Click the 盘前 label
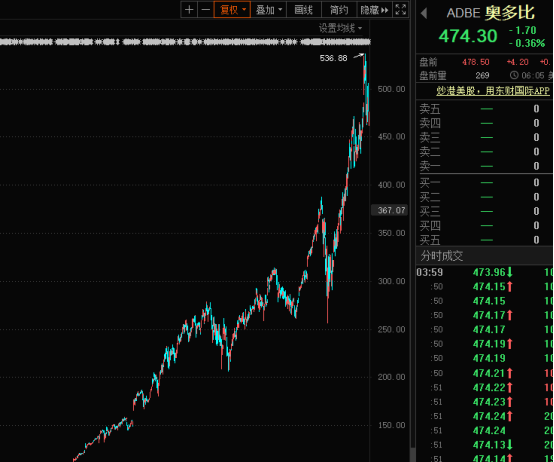The image size is (554, 462). coord(428,62)
